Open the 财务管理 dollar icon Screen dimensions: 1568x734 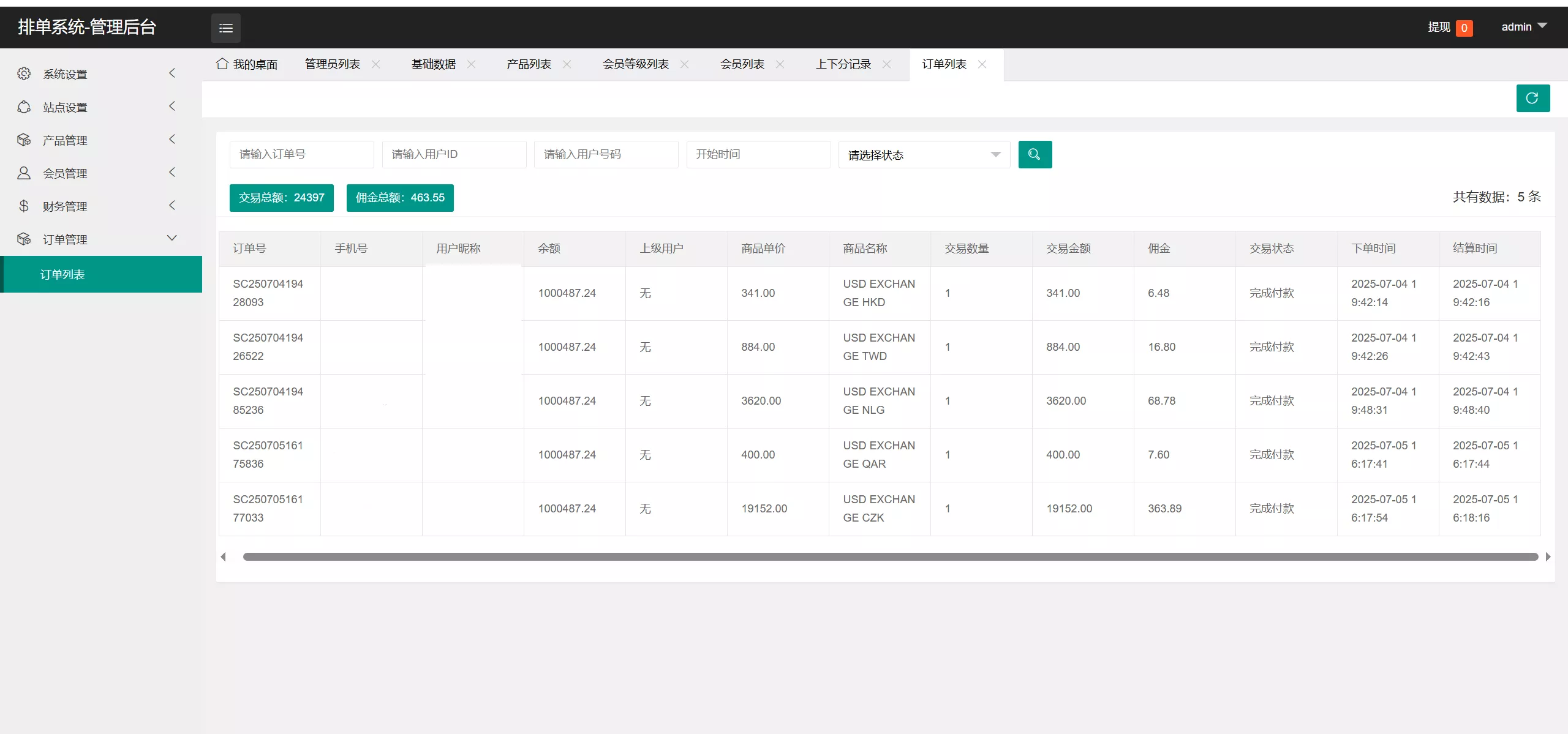coord(24,206)
